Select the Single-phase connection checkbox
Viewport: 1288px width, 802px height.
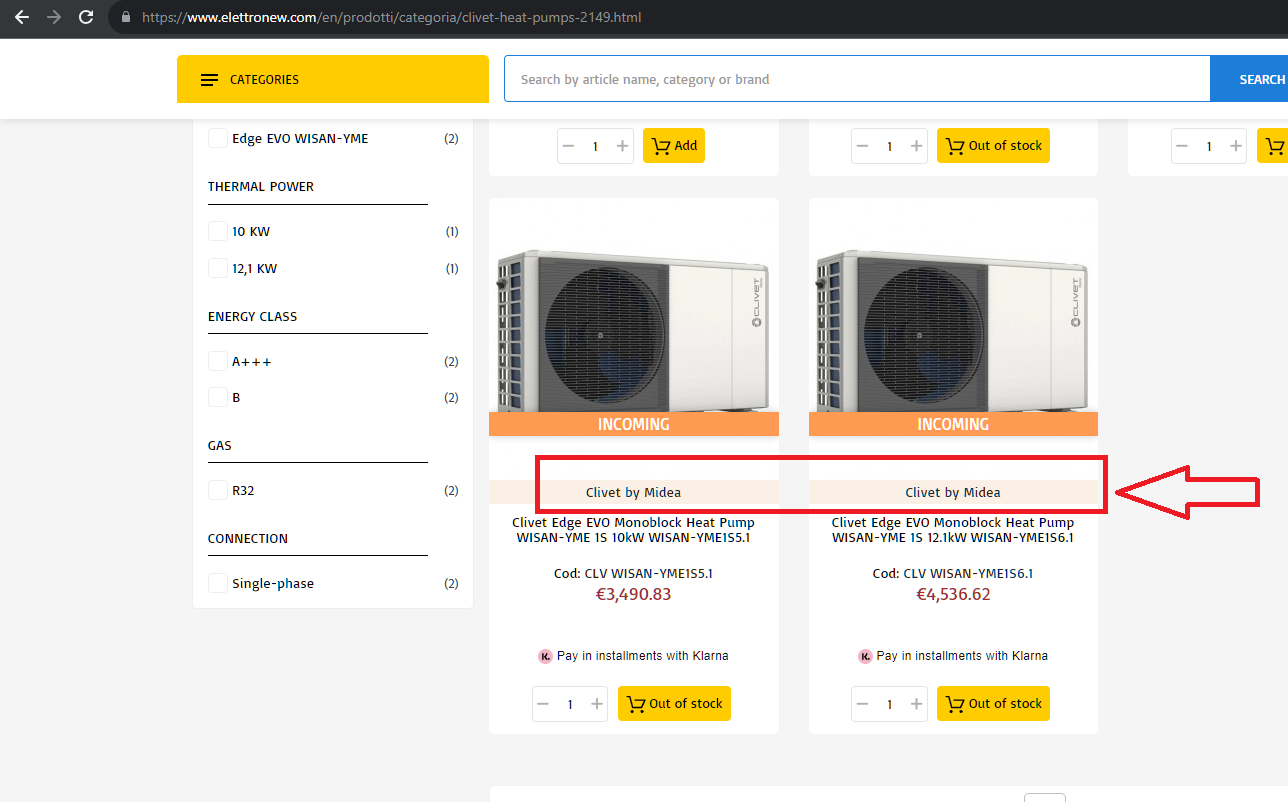click(x=218, y=583)
